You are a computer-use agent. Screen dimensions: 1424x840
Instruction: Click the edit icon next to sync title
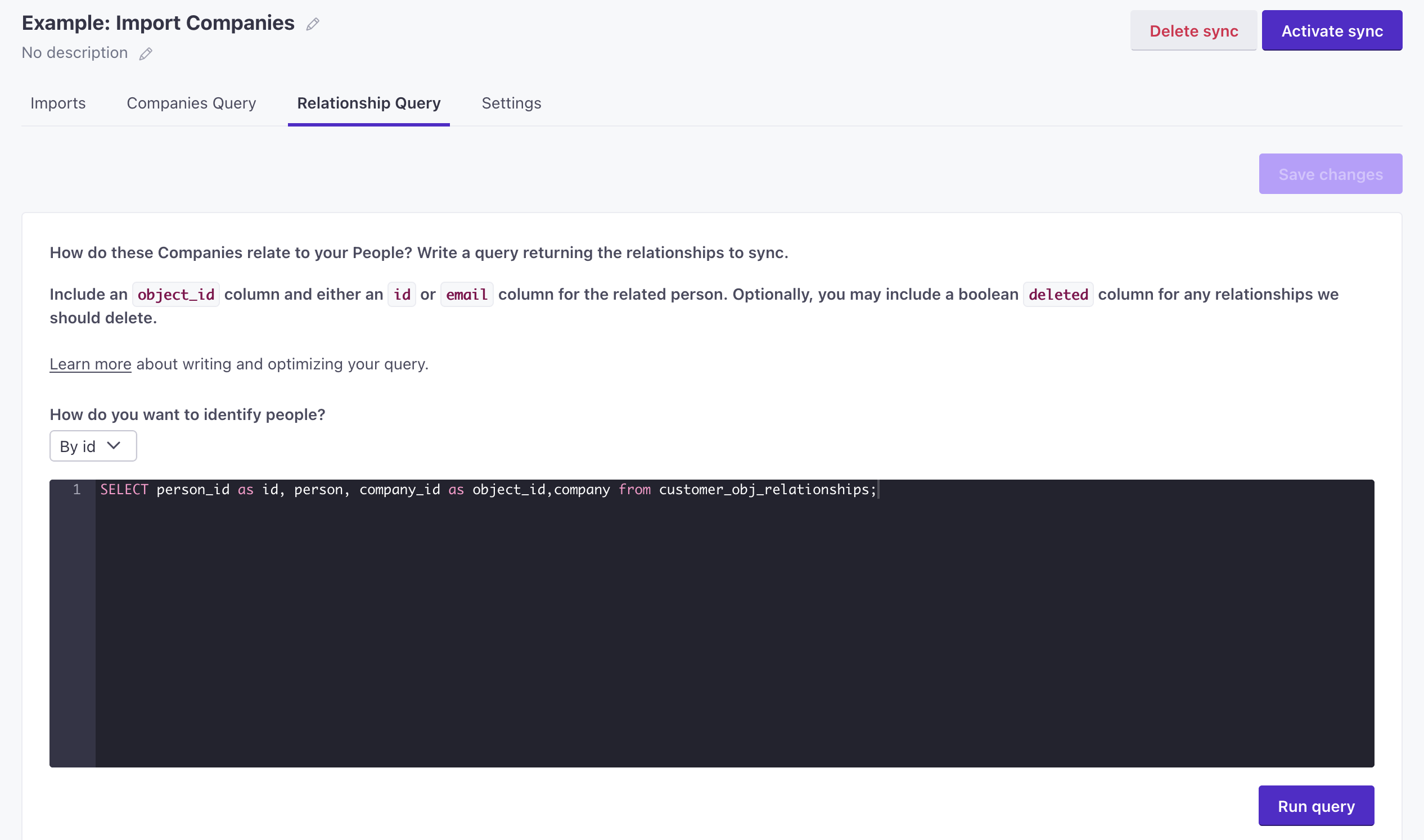[312, 22]
